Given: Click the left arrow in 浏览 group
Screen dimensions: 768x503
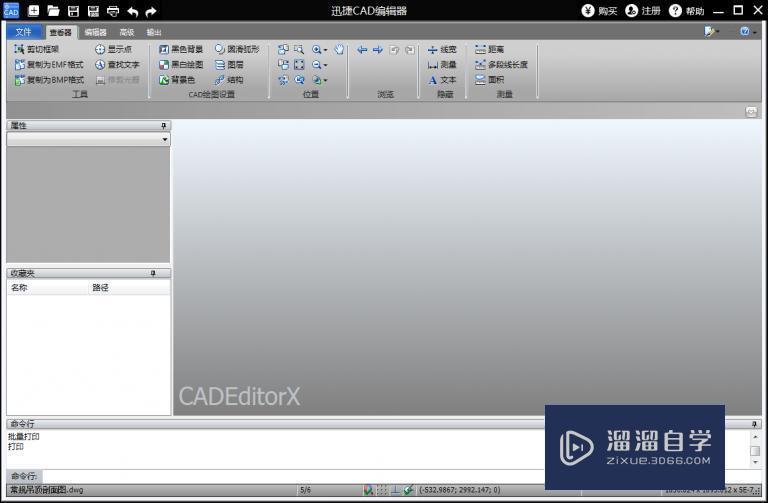Looking at the screenshot, I should pyautogui.click(x=362, y=49).
